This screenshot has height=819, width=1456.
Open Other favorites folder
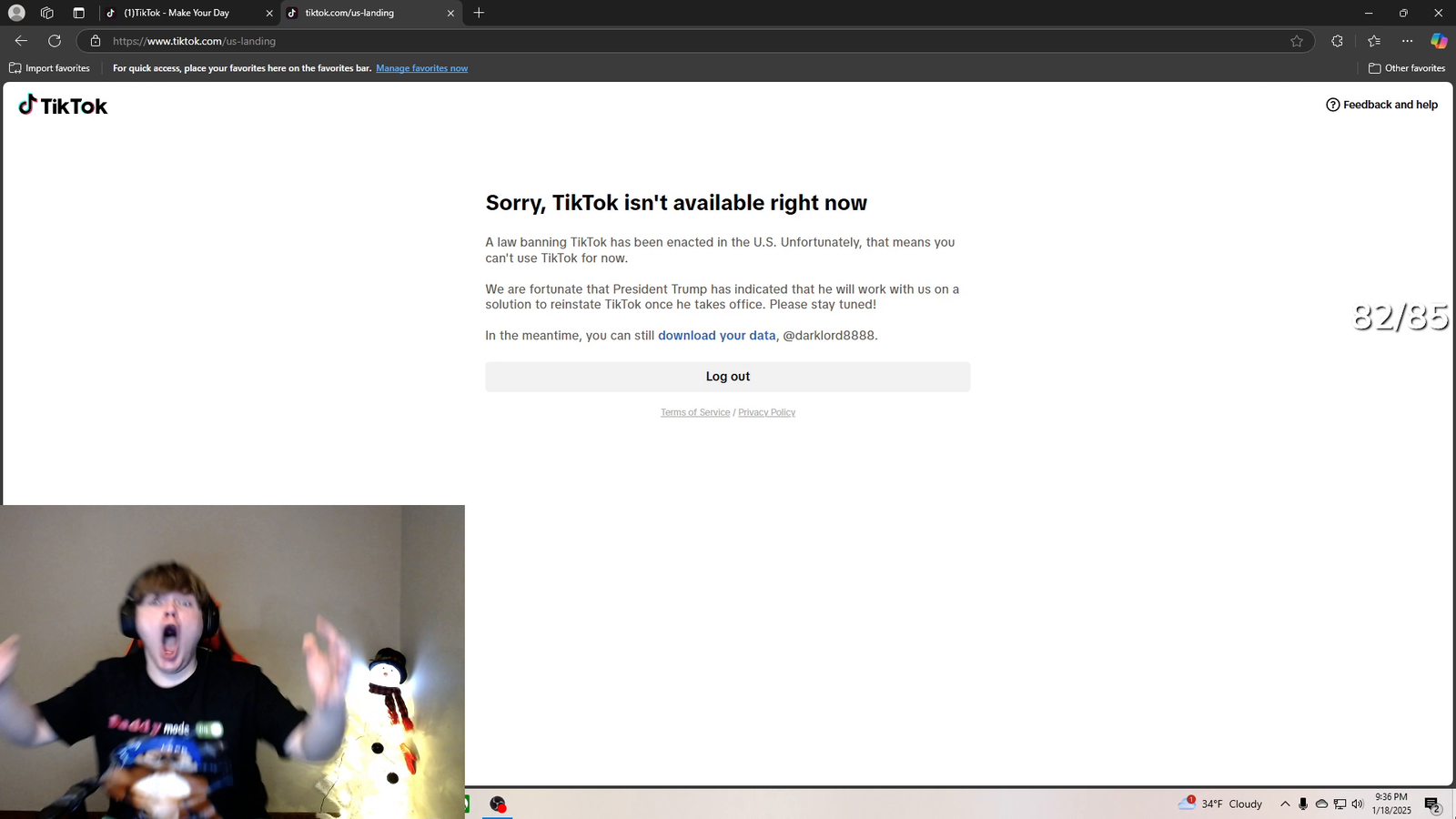1407,68
